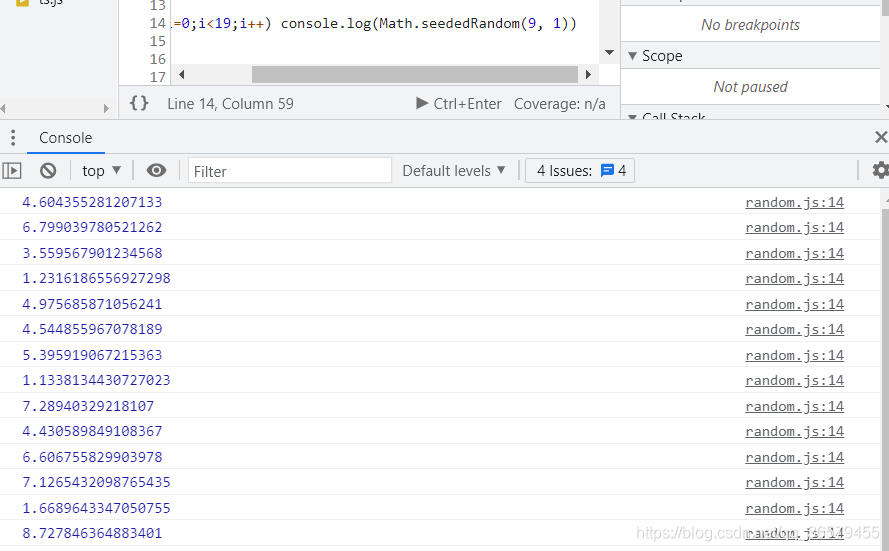Click the issues message icon

pyautogui.click(x=607, y=171)
